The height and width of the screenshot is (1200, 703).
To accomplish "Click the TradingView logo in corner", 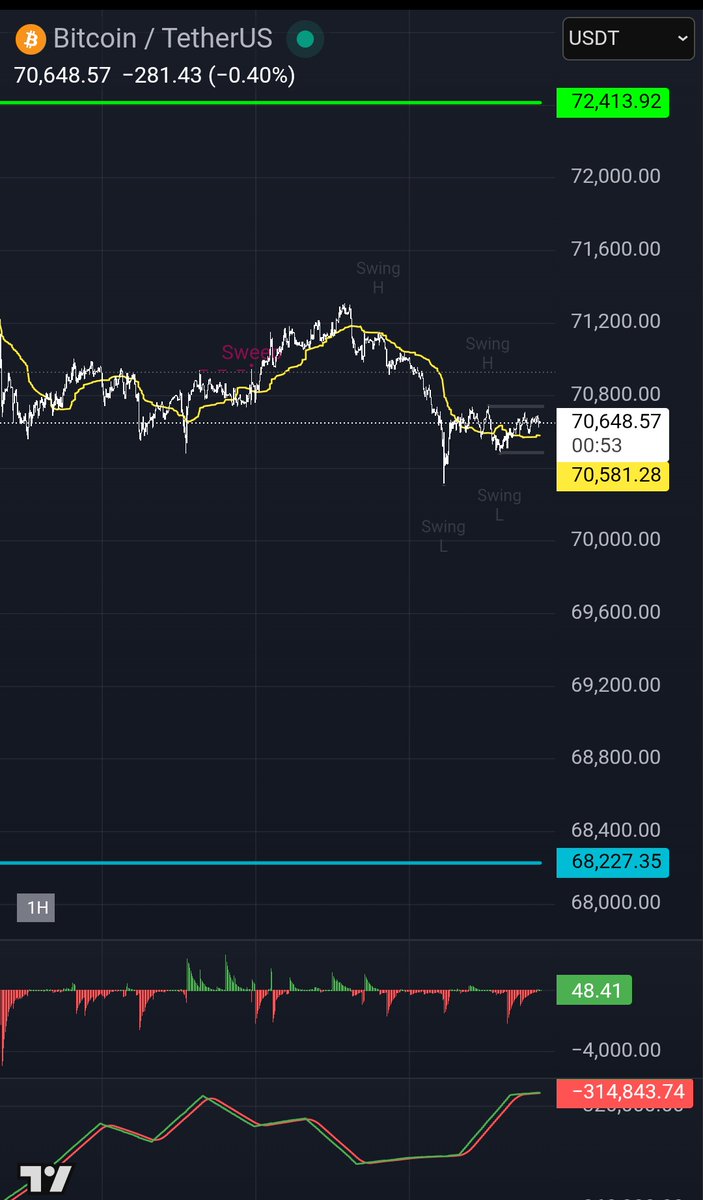I will click(x=46, y=1178).
